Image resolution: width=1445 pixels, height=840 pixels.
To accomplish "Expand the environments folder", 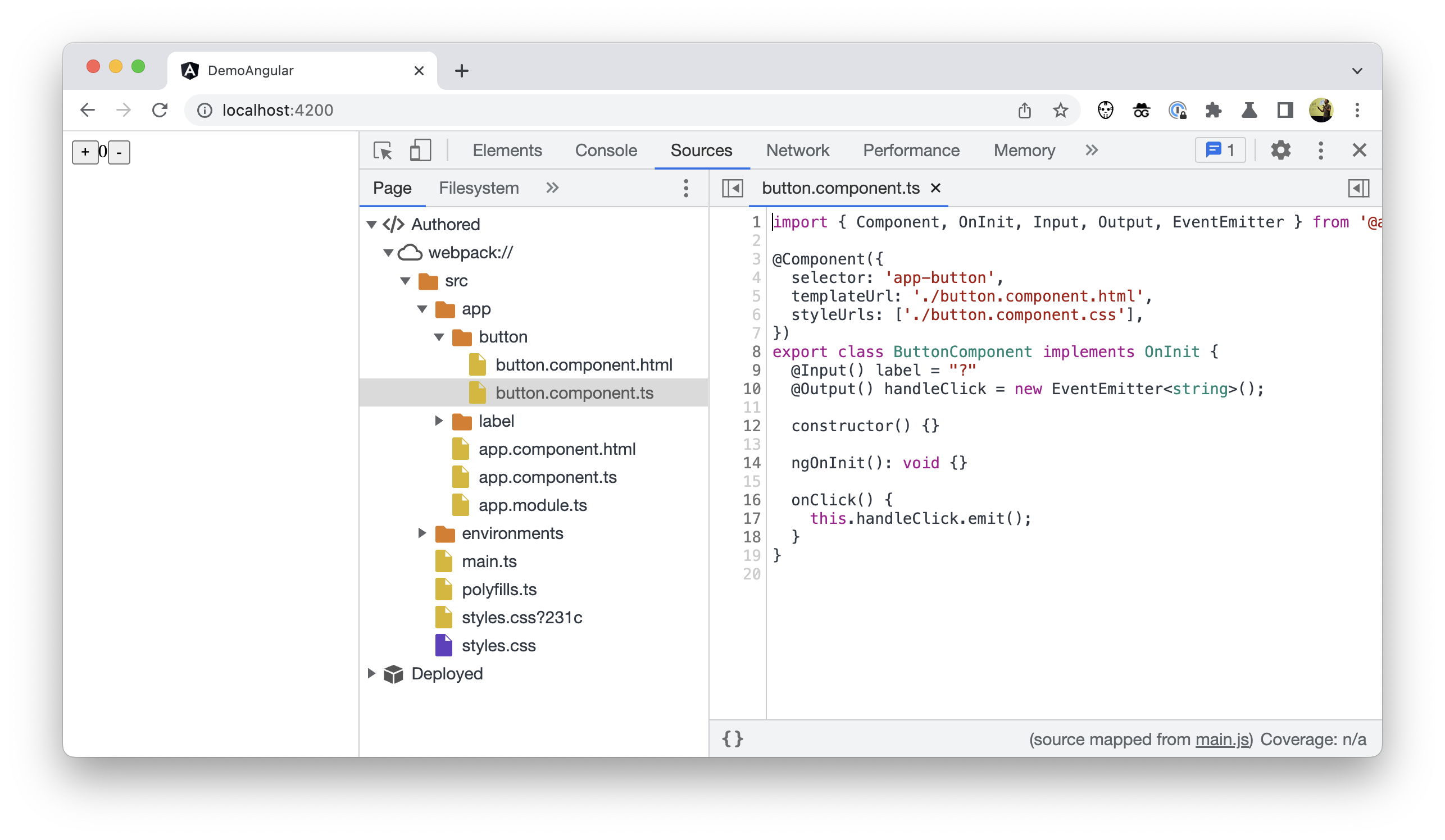I will coord(422,533).
